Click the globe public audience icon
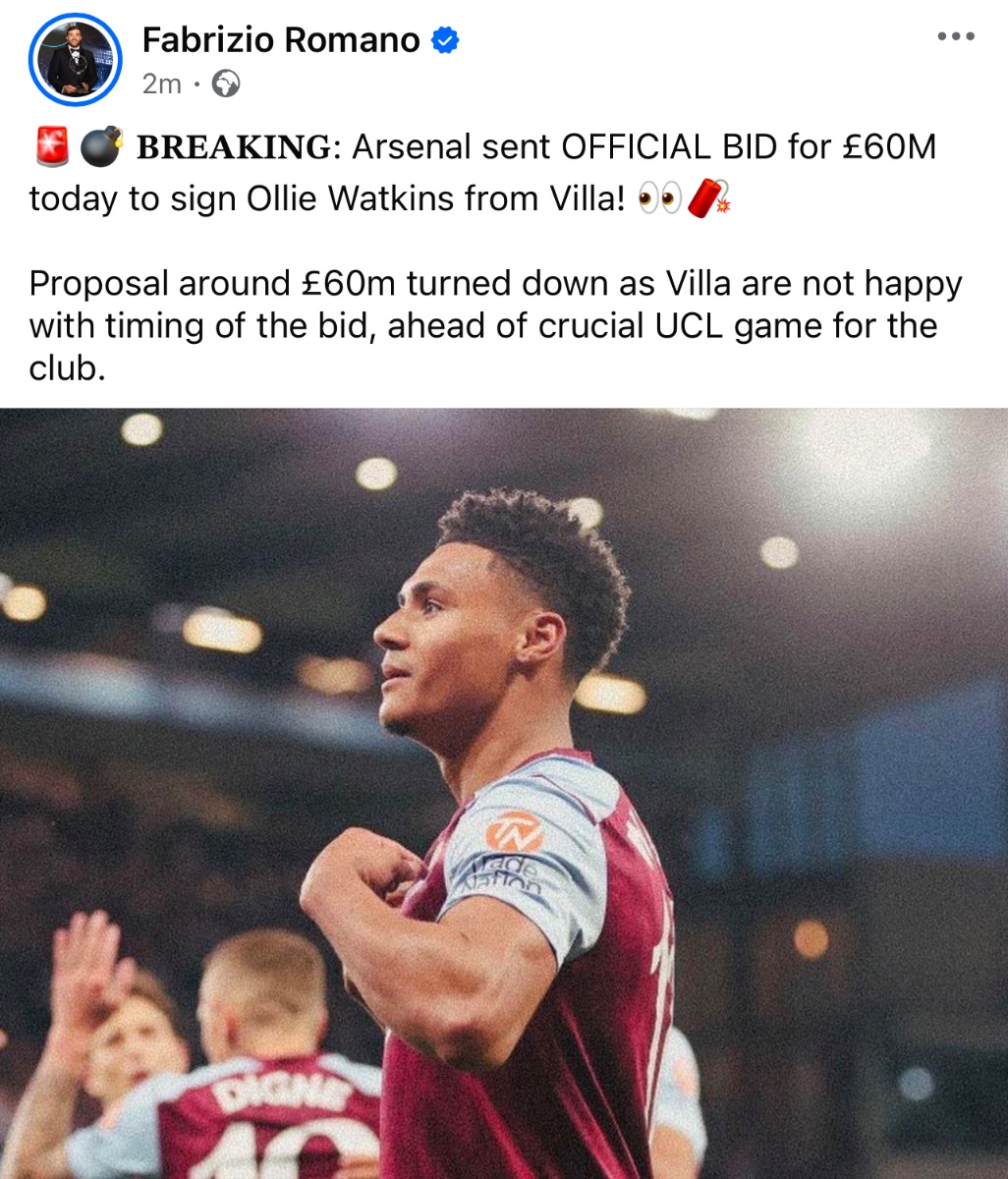Viewport: 1008px width, 1179px height. coord(225,84)
